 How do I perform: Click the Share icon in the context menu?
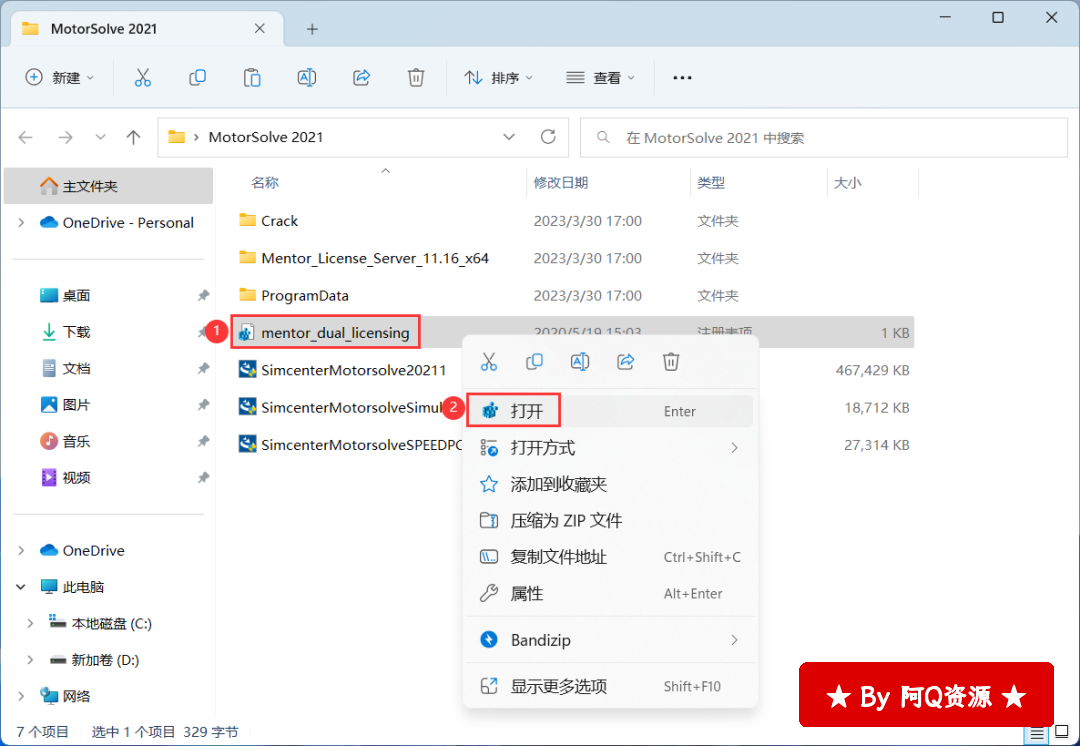pos(625,362)
